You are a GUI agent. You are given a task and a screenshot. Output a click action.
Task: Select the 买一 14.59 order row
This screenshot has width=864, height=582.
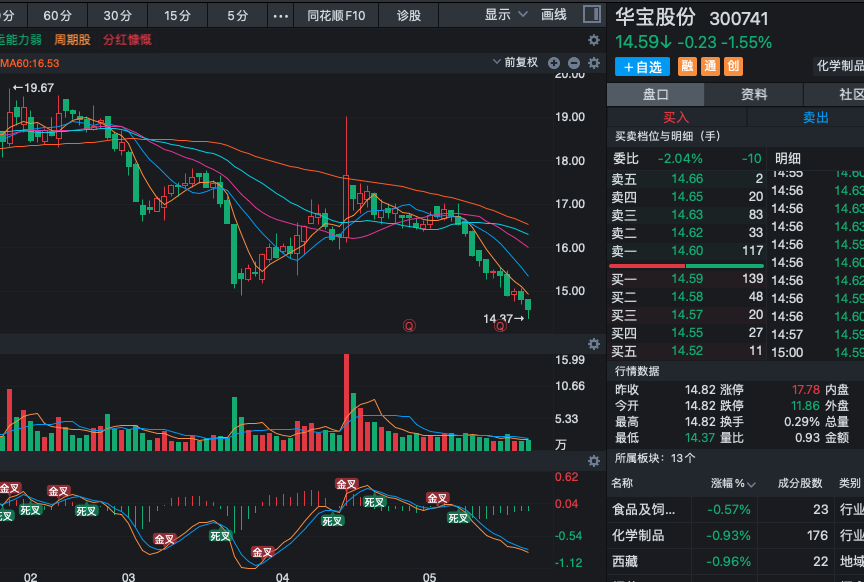(687, 279)
